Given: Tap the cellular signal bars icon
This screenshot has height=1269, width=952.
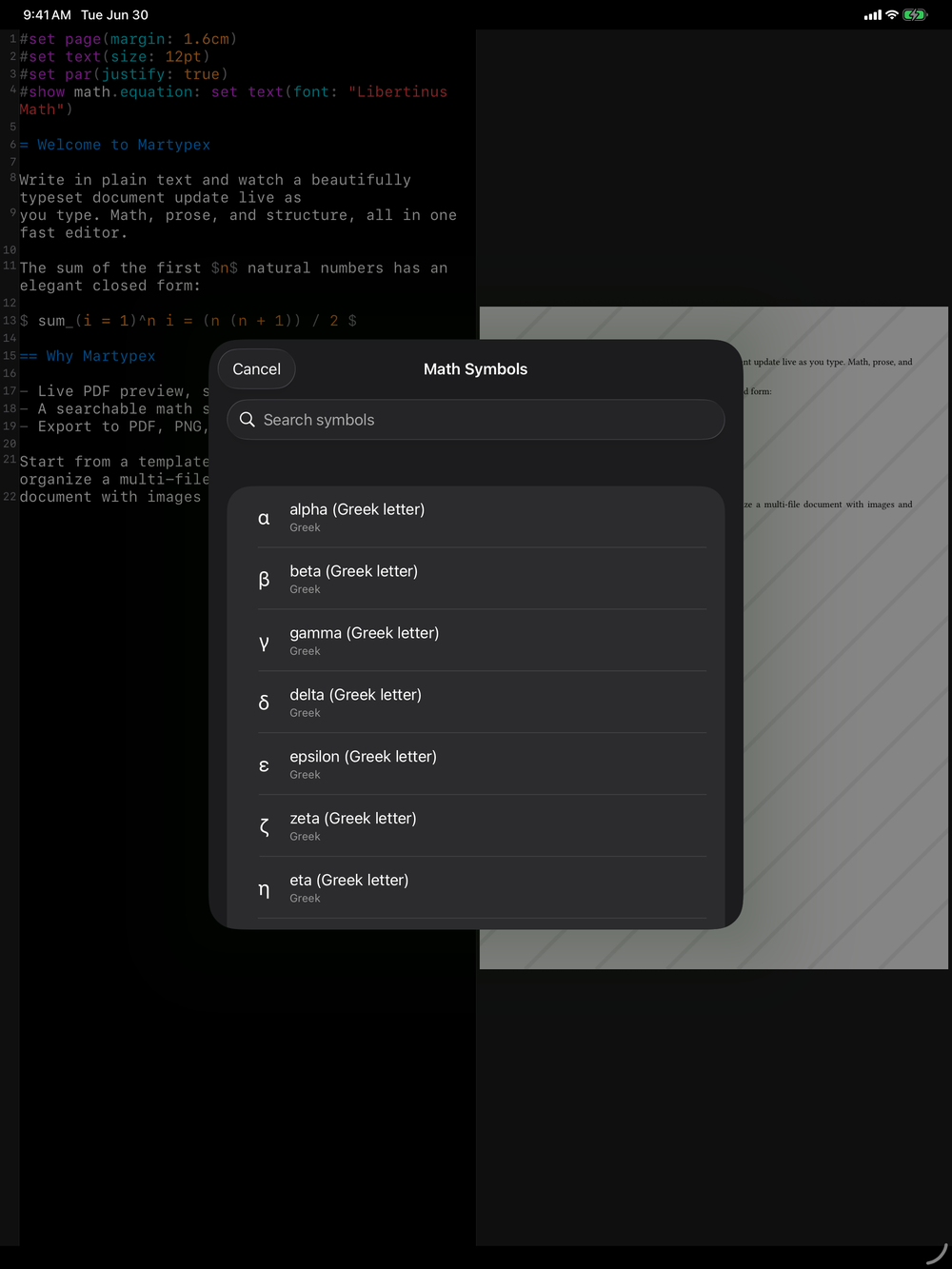Looking at the screenshot, I should click(x=873, y=15).
